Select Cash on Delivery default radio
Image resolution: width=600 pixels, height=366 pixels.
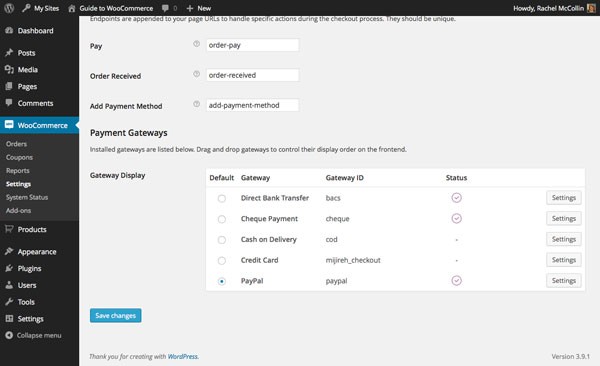(x=222, y=240)
